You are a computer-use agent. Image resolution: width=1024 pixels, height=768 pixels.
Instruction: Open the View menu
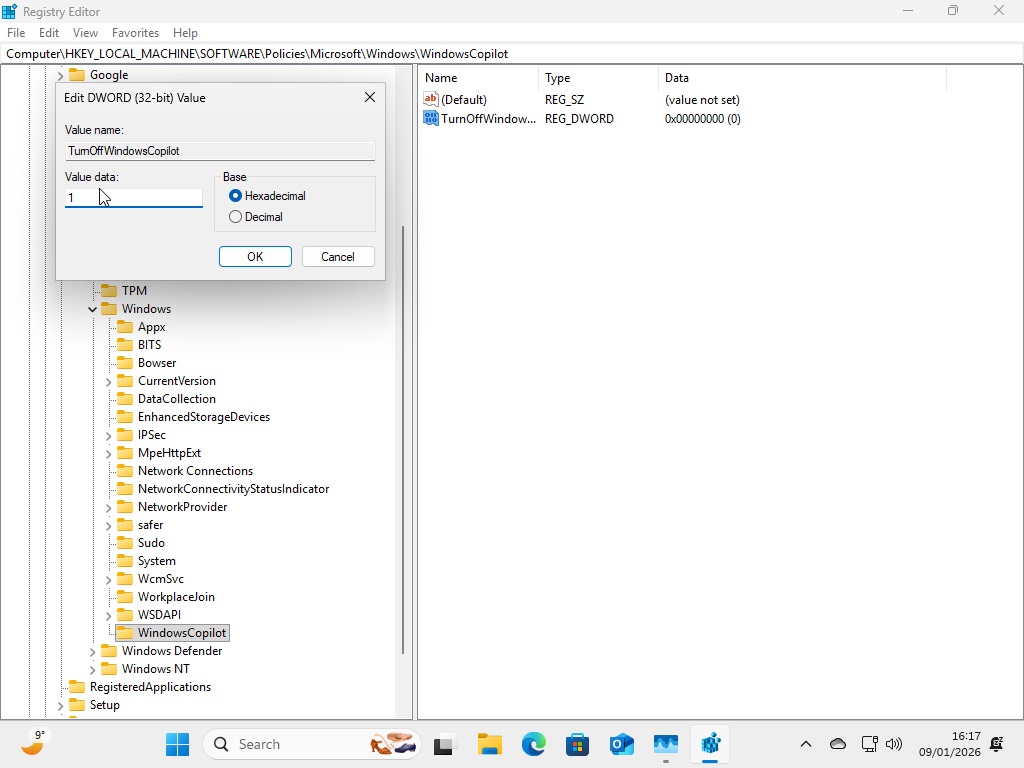coord(85,32)
